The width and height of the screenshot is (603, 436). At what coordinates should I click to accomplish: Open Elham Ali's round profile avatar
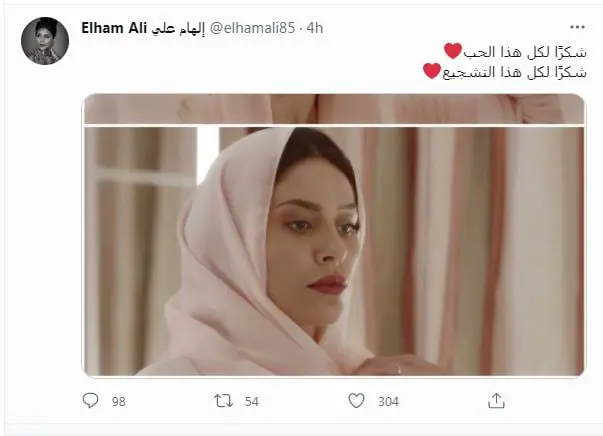pos(45,41)
